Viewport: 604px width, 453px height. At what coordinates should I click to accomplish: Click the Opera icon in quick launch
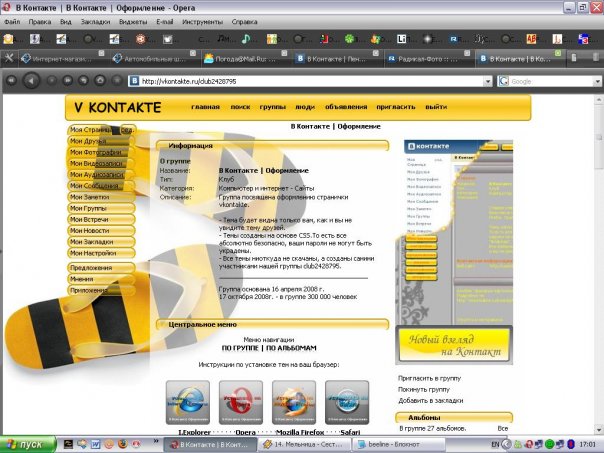coord(136,444)
